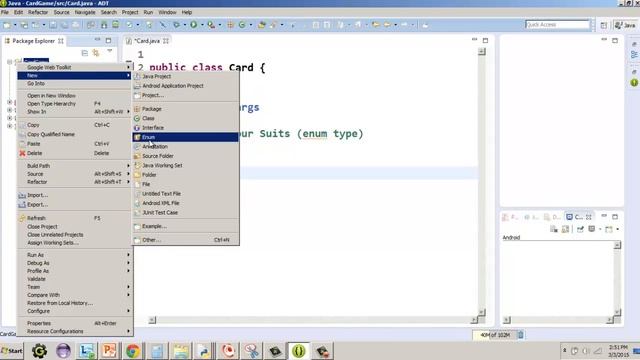
Task: Expand the context menu Refactor submenu
Action: (75, 182)
